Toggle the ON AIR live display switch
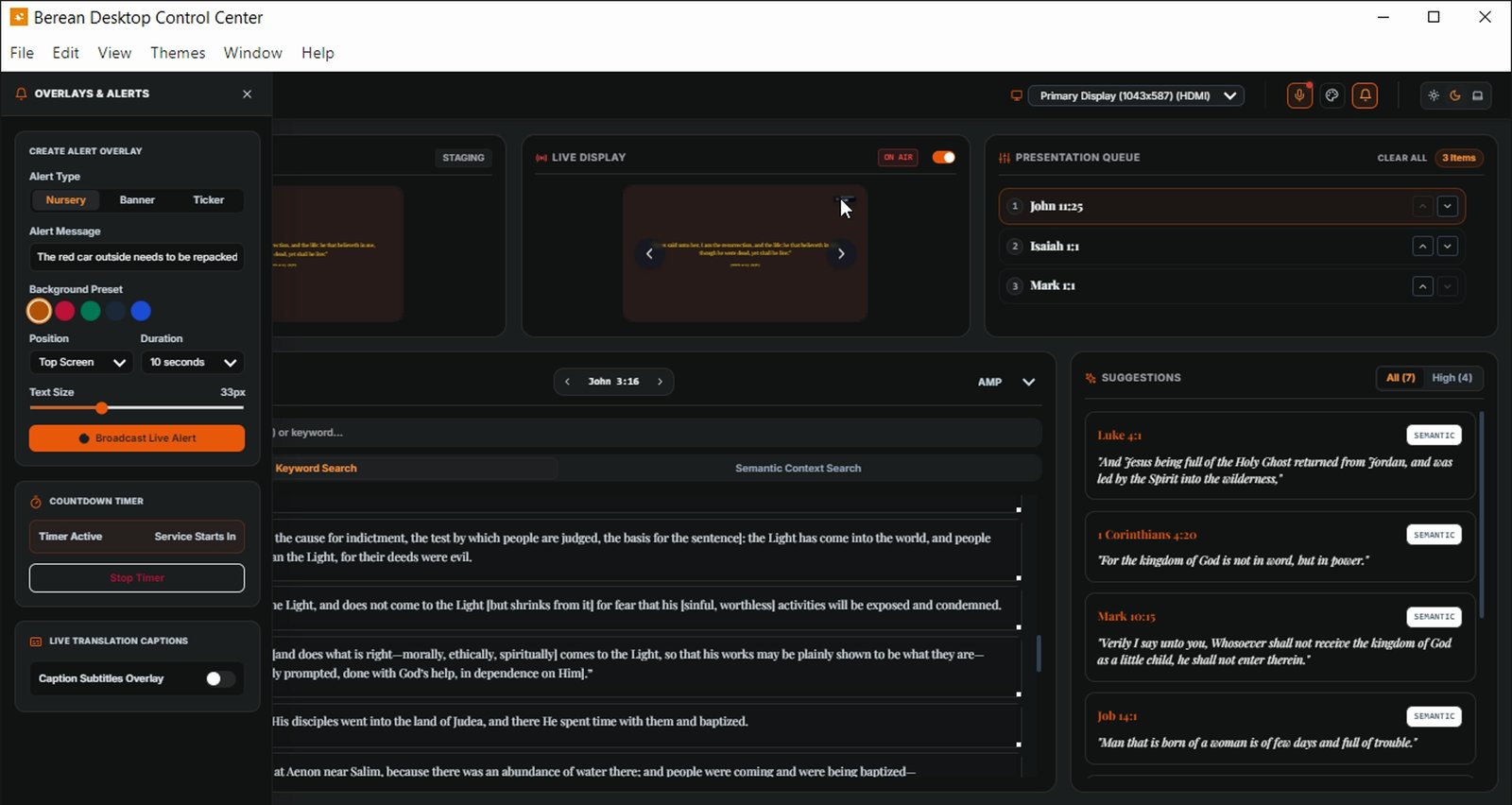This screenshot has width=1512, height=805. pos(944,158)
